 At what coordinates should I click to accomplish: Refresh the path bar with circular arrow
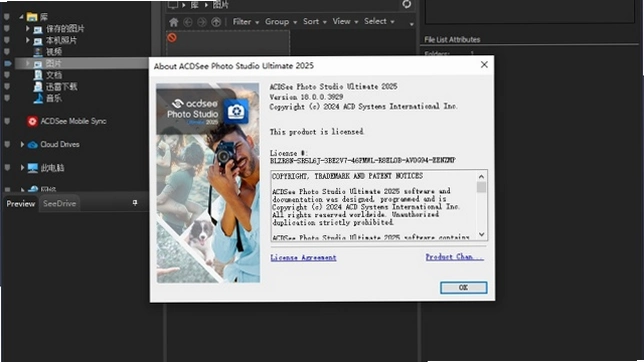click(x=407, y=4)
